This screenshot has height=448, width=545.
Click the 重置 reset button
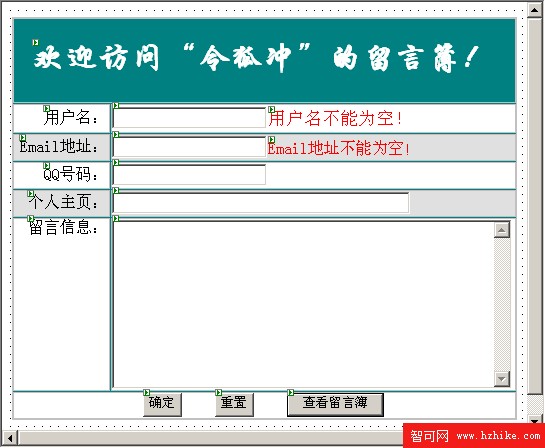point(234,404)
